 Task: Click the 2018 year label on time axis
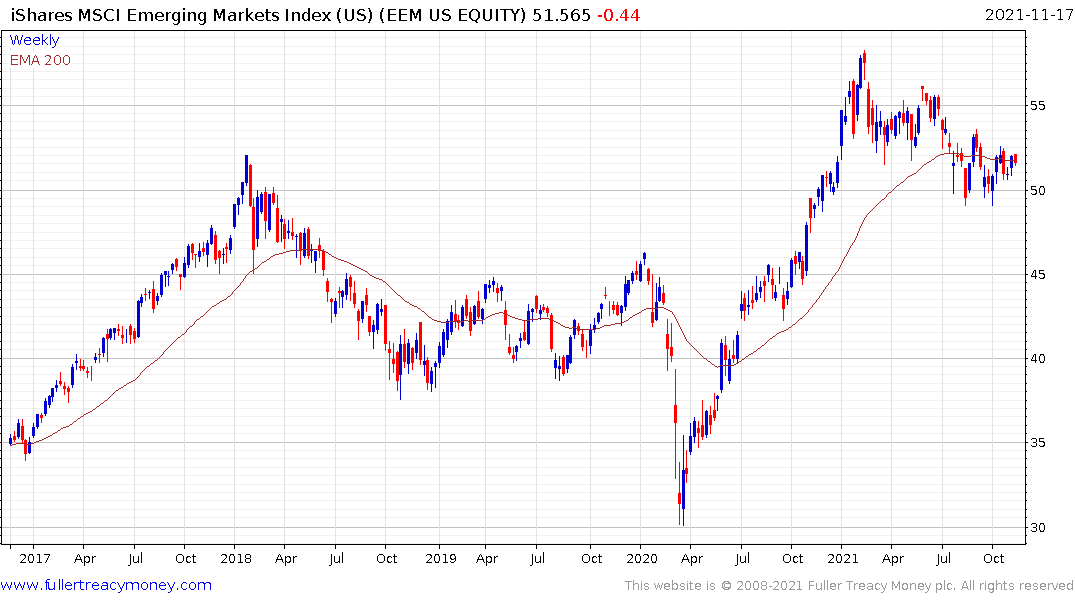235,558
